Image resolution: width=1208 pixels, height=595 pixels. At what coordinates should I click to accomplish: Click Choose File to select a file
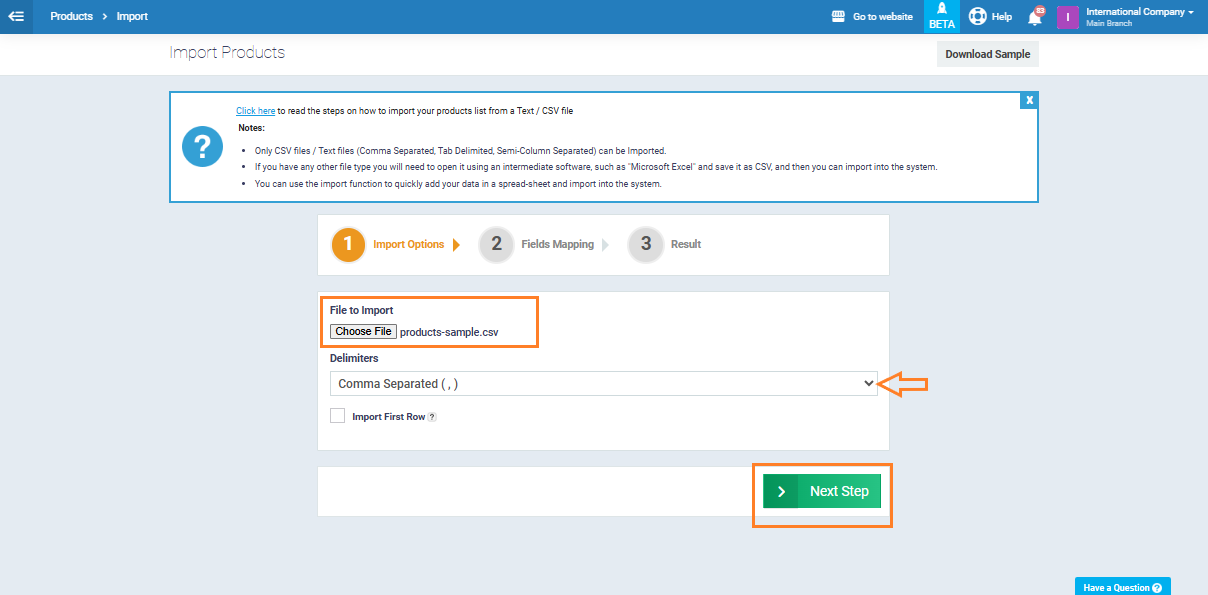[x=364, y=332]
